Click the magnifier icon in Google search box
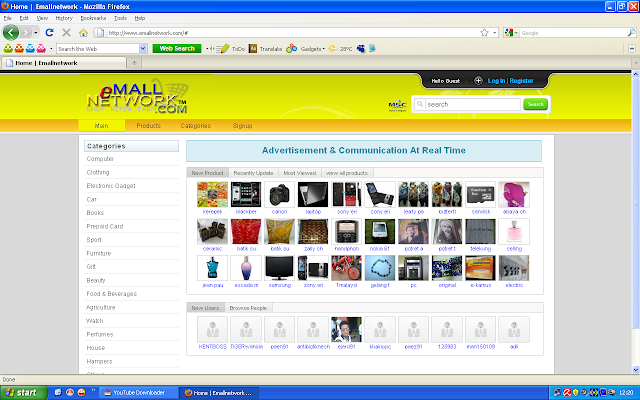This screenshot has height=400, width=640. click(x=631, y=33)
